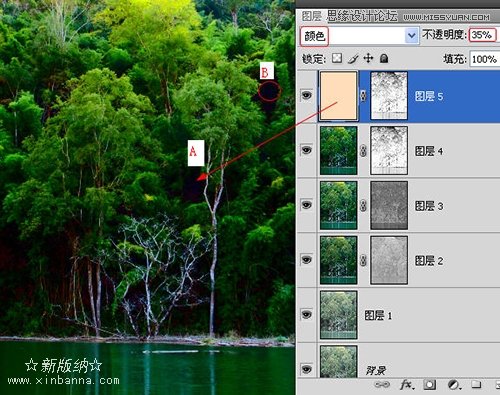Hide 图层 2 via eye icon

tap(307, 260)
